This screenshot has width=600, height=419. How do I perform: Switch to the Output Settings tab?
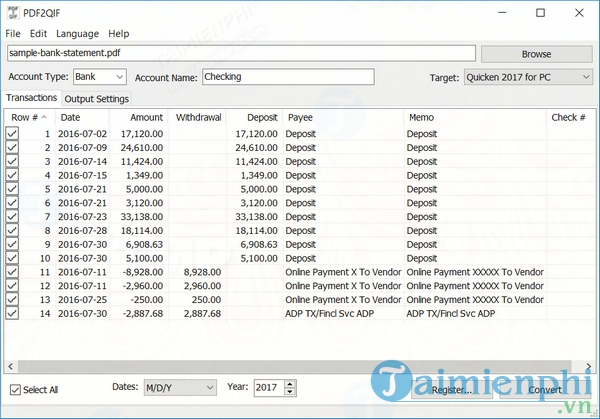point(96,99)
